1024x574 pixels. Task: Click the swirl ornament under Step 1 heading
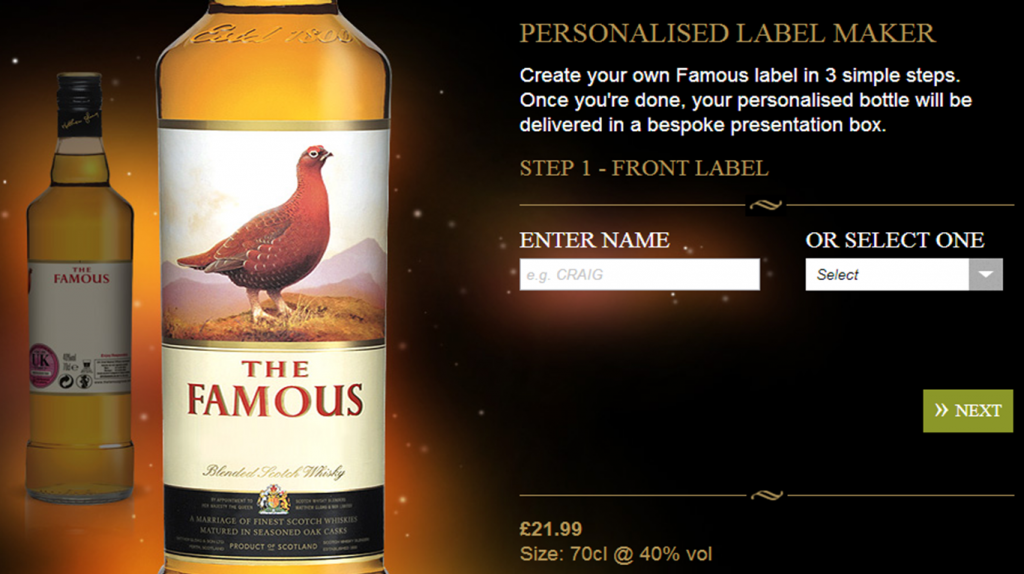(766, 205)
